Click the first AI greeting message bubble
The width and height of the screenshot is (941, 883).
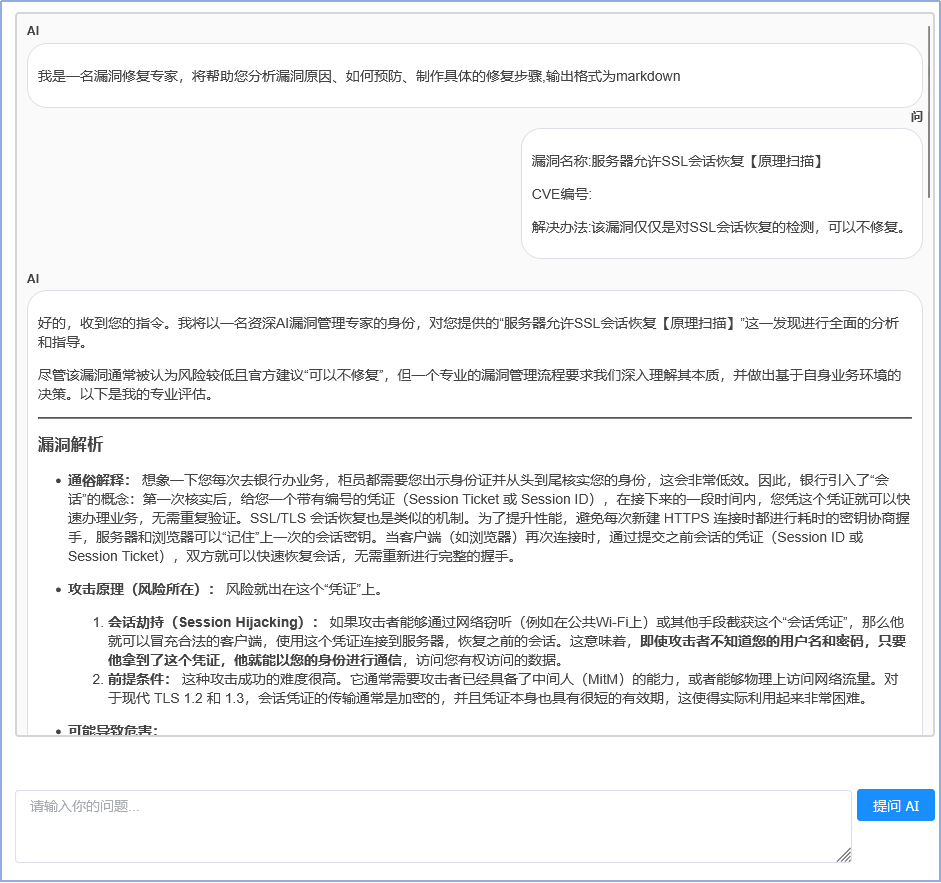coord(474,76)
